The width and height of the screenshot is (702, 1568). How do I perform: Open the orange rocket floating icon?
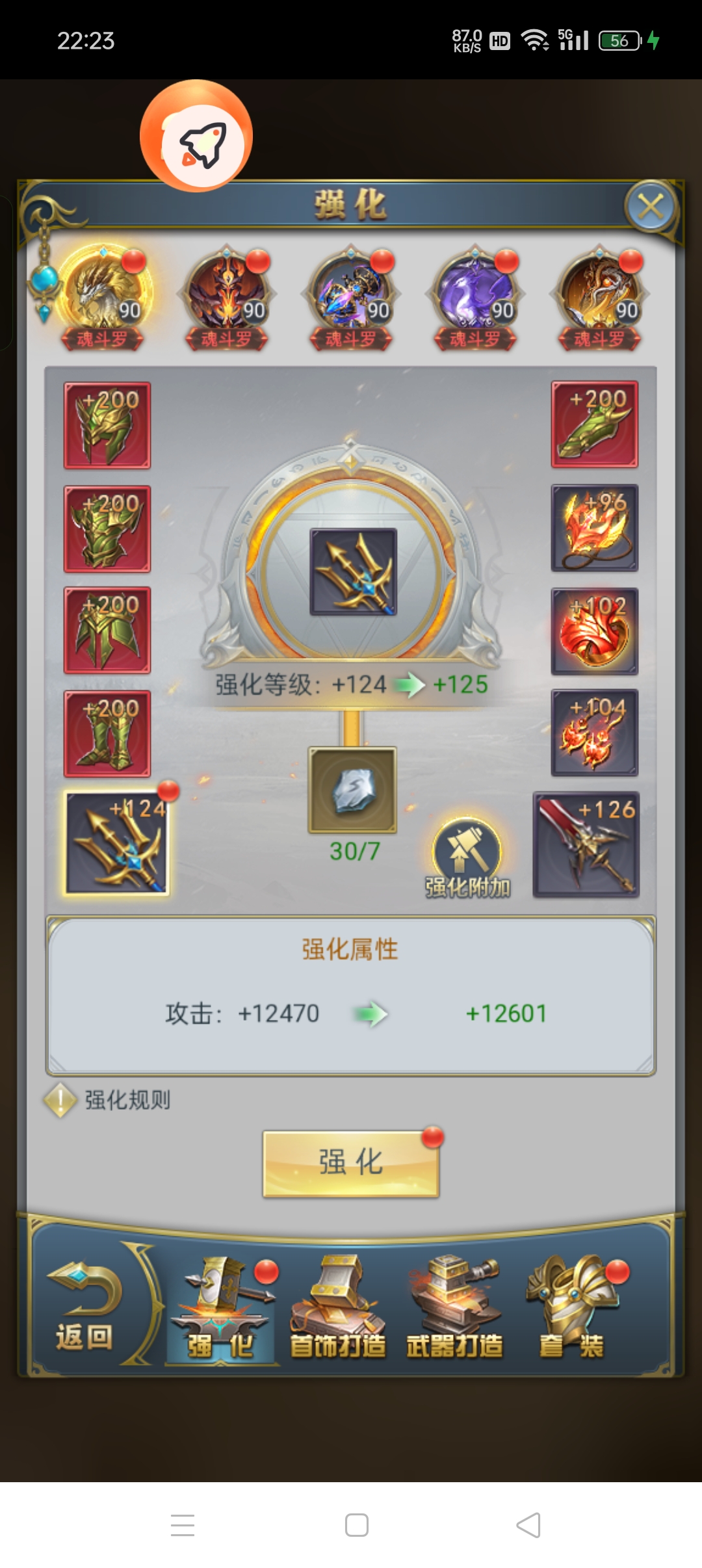(196, 136)
